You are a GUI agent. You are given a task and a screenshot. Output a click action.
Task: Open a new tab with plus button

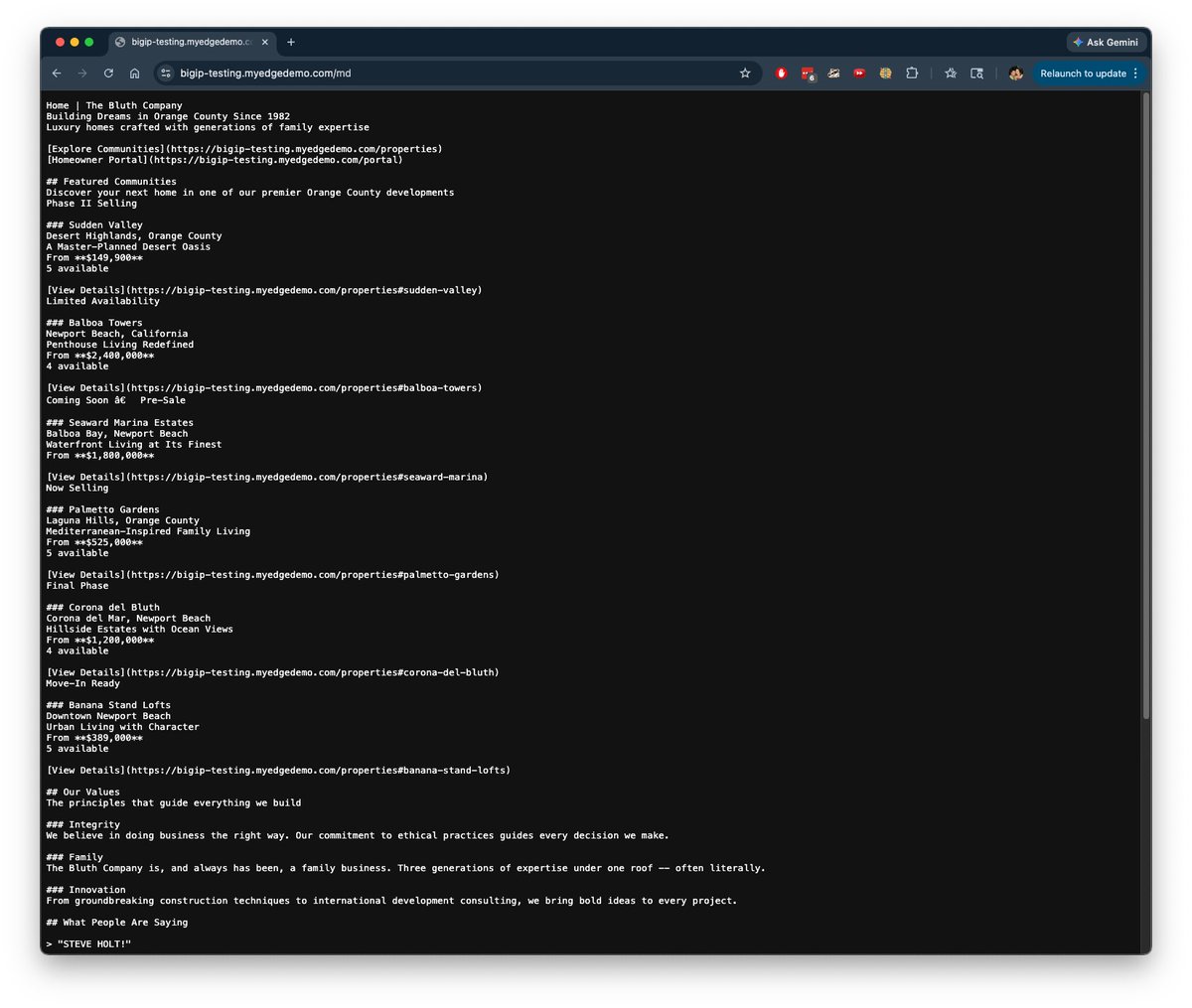pyautogui.click(x=291, y=42)
